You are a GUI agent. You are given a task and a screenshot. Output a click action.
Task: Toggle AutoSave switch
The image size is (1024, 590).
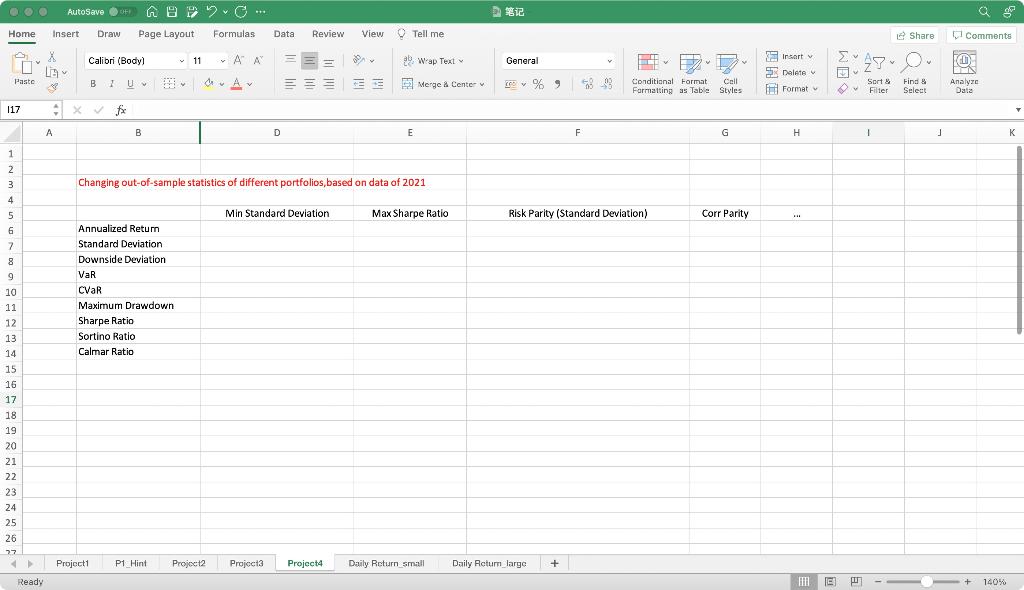(121, 12)
